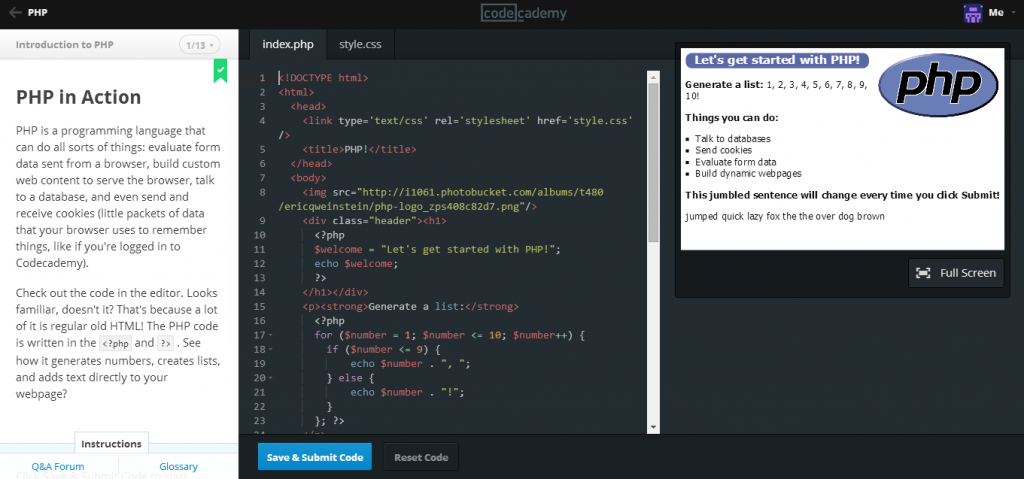Image resolution: width=1024 pixels, height=479 pixels.
Task: Click the jumbled sentence output text
Action: tap(785, 216)
